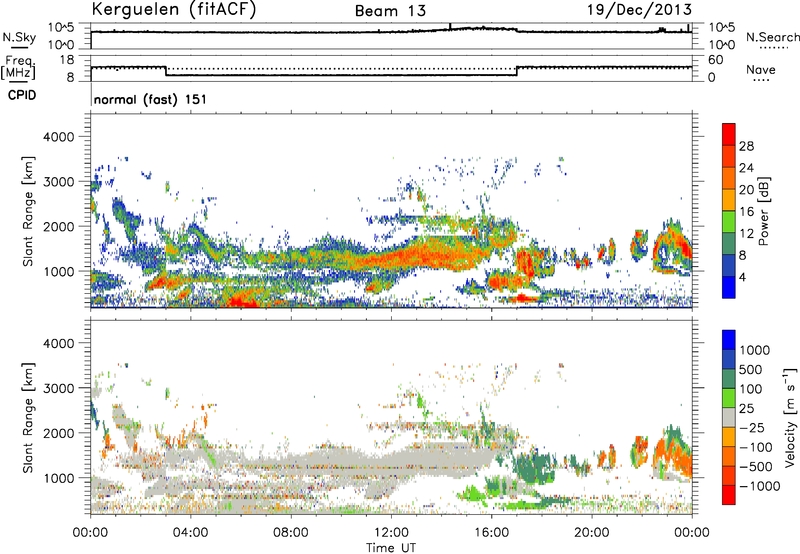The height and width of the screenshot is (554, 800).
Task: Click the gray segment of the Velocity colorbar
Action: click(x=729, y=417)
